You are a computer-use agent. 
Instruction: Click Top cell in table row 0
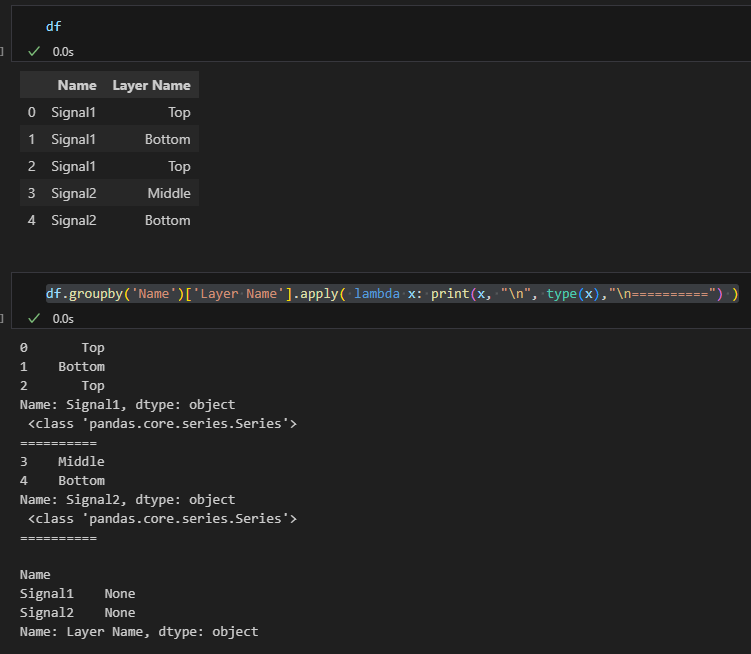[179, 113]
